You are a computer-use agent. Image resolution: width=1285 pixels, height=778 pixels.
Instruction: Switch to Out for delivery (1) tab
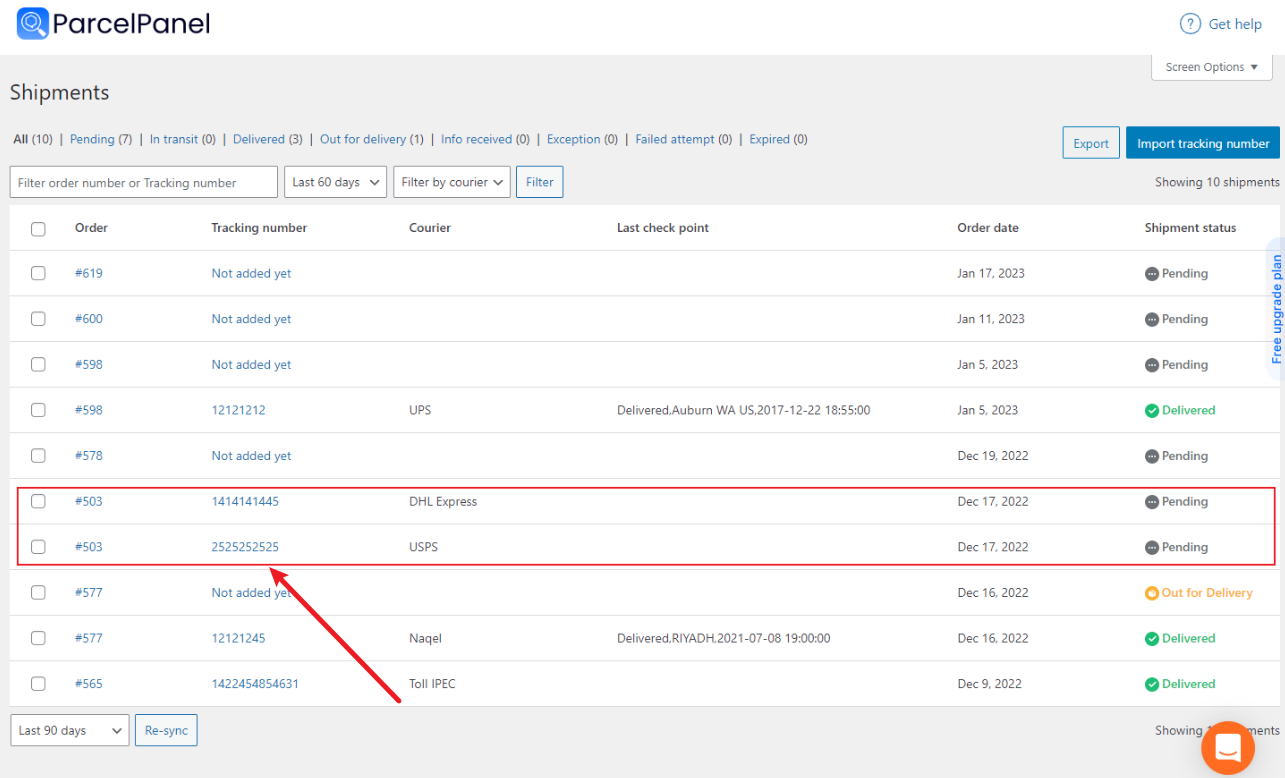372,139
